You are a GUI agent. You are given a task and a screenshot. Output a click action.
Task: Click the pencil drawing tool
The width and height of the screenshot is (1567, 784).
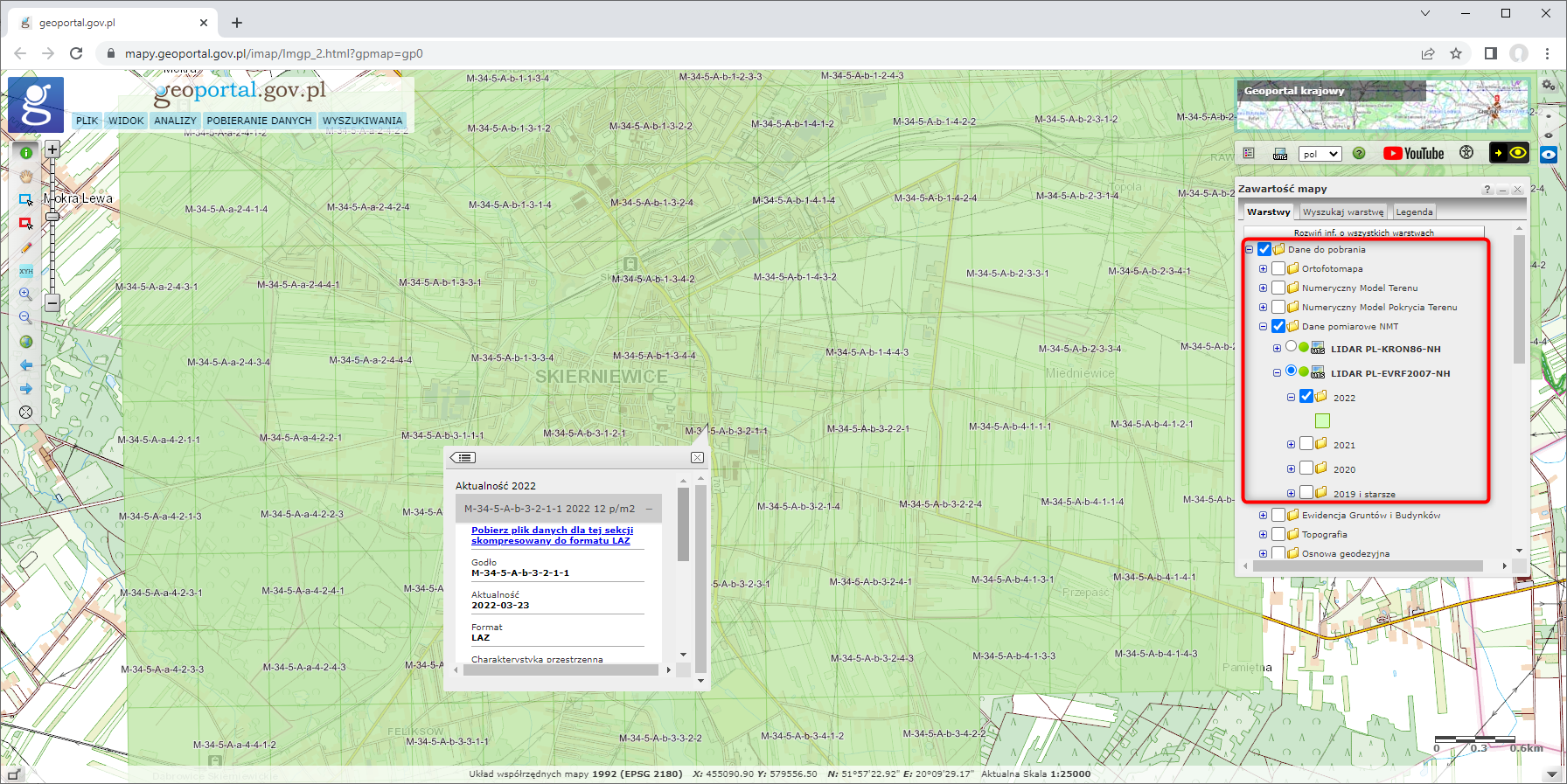(x=26, y=247)
